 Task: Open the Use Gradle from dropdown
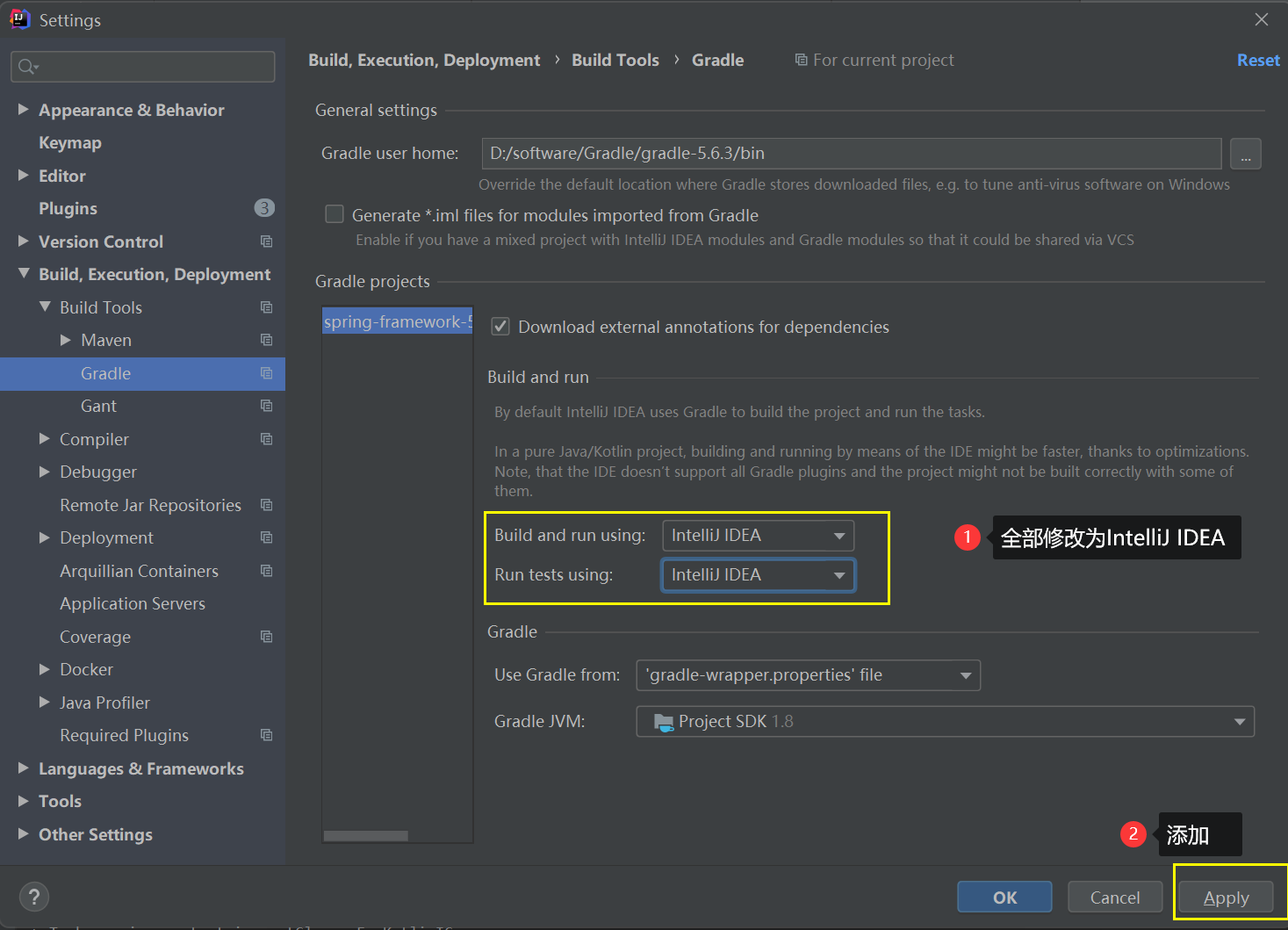[x=808, y=675]
